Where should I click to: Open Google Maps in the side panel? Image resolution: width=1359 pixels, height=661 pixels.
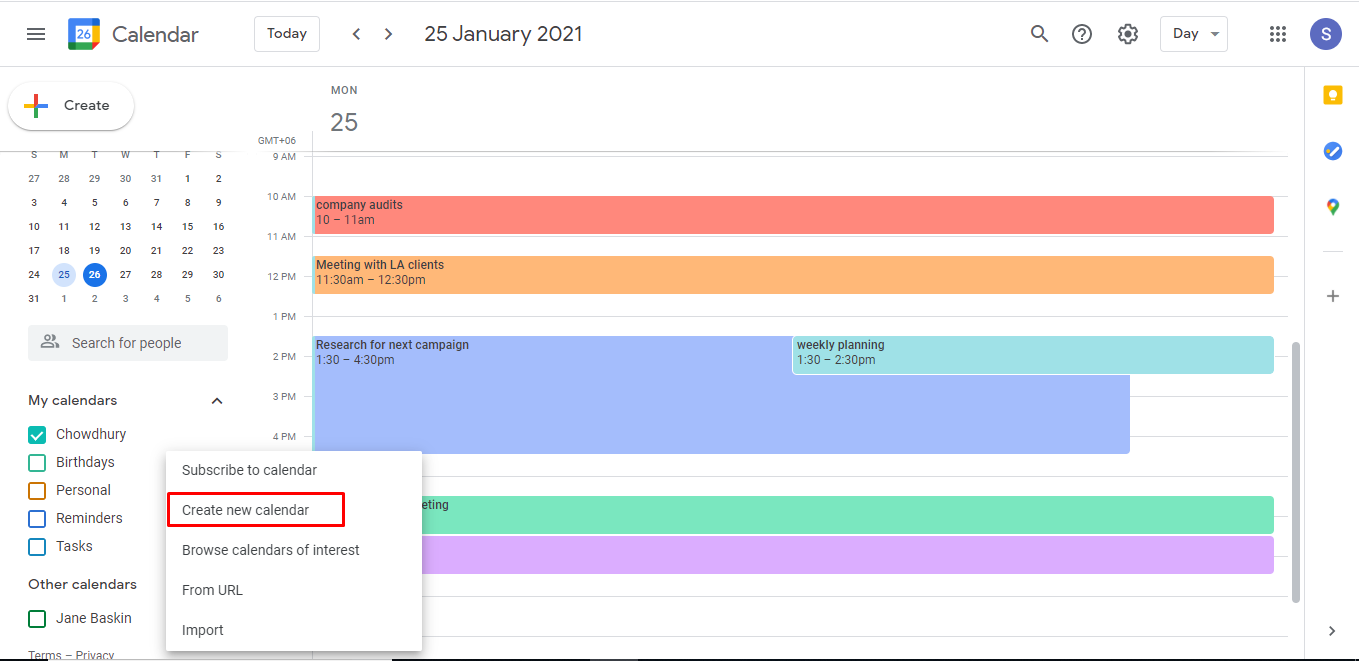pyautogui.click(x=1332, y=207)
